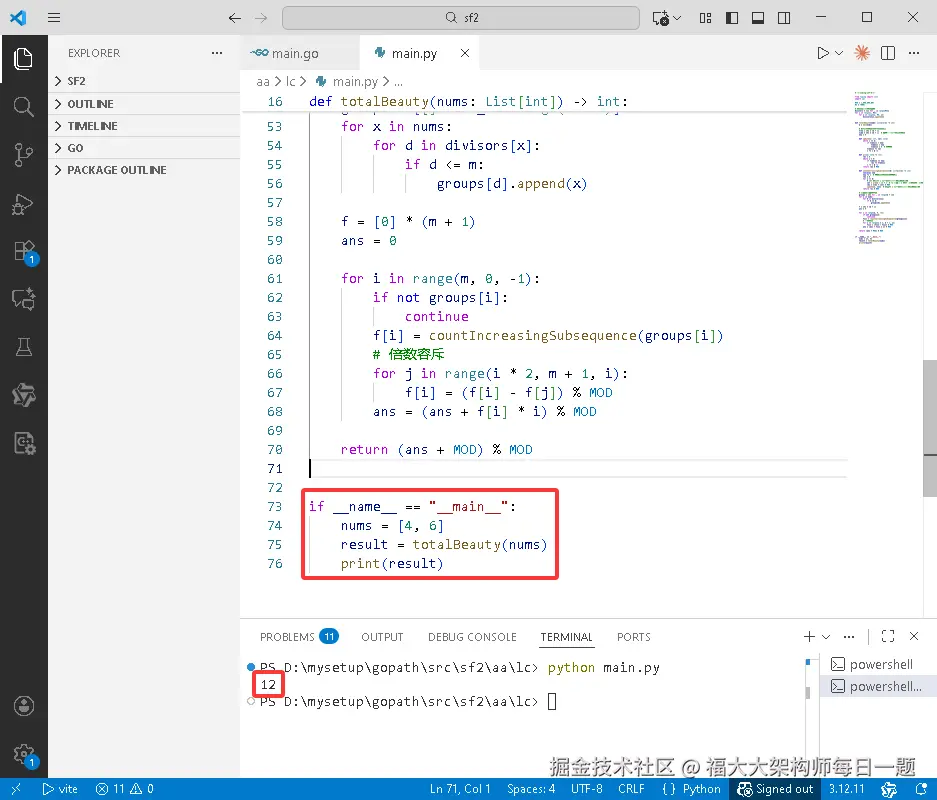Open the OUTPUT panel tab

[382, 637]
